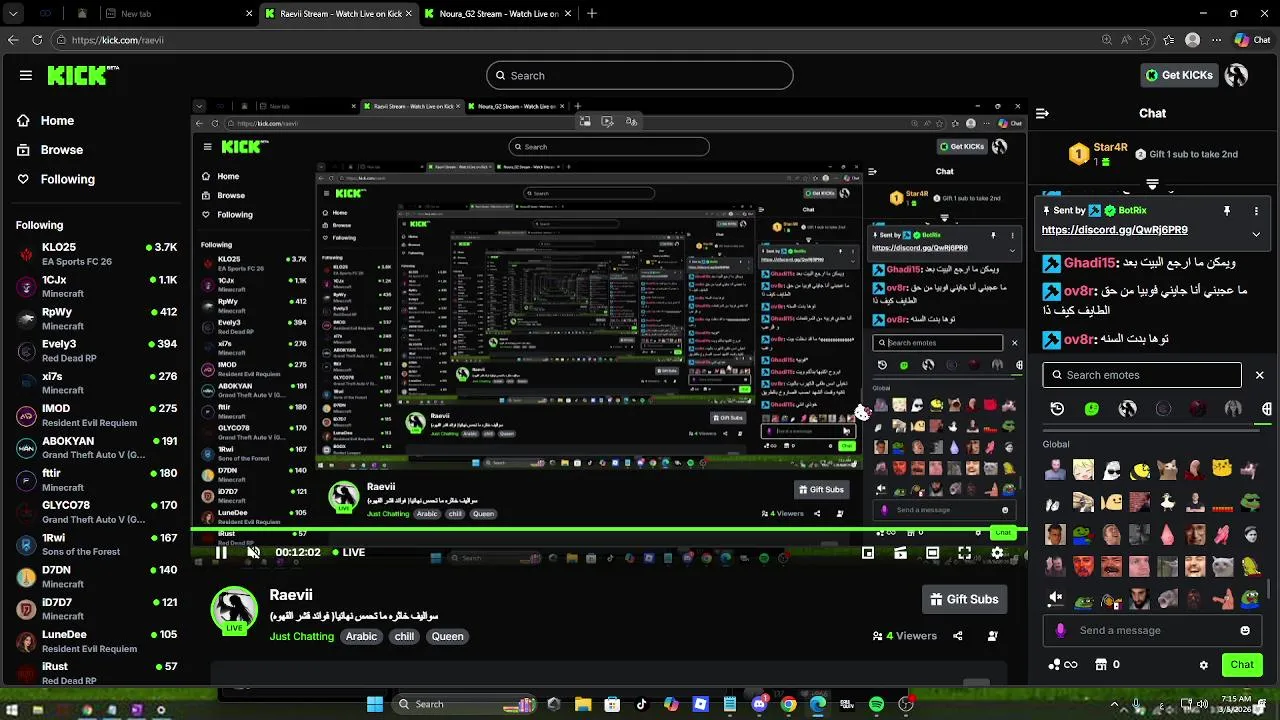Viewport: 1280px width, 720px height.
Task: Open the KLO25 channel in the Following list
Action: point(96,254)
